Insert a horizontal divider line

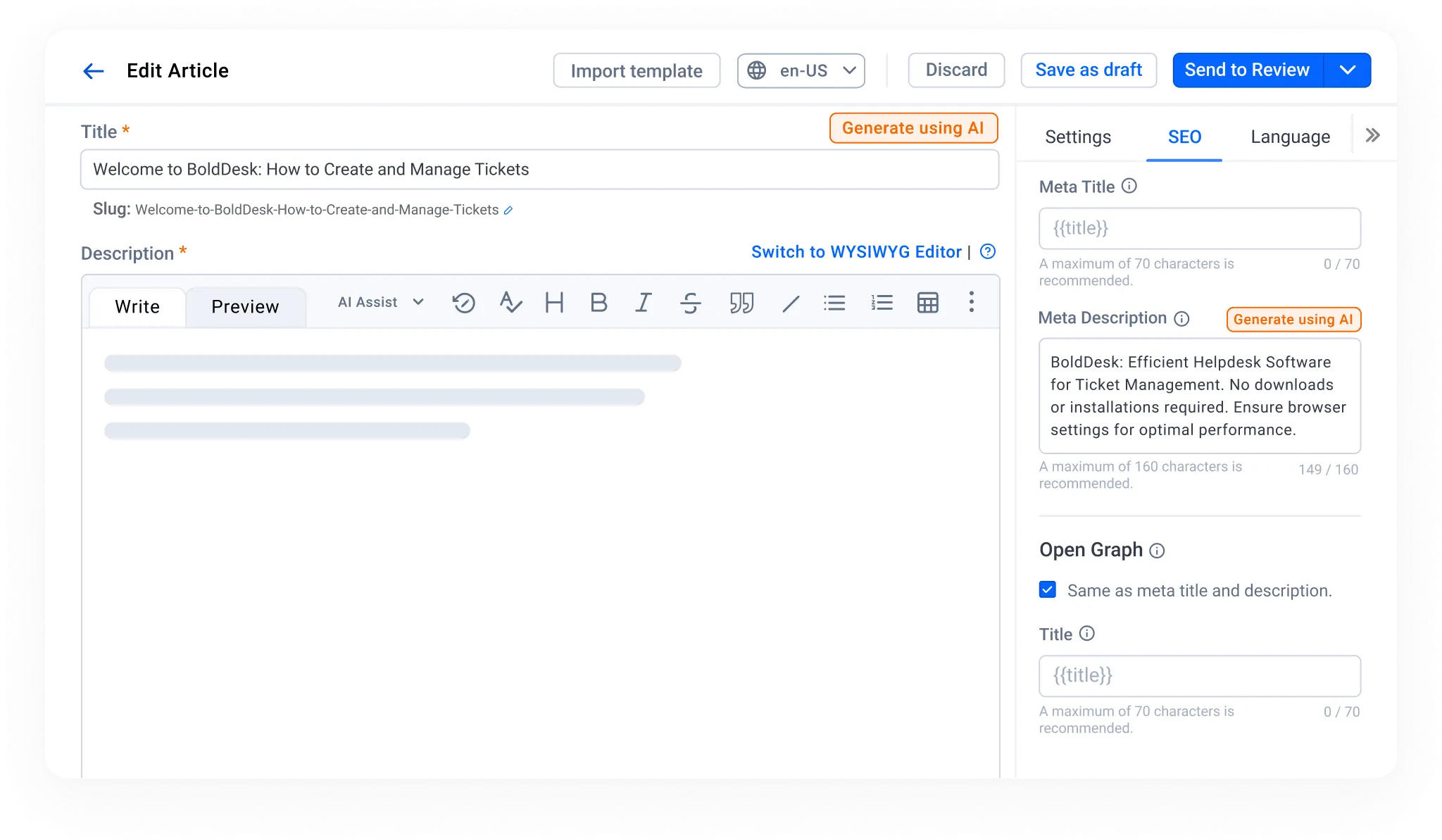click(x=790, y=303)
